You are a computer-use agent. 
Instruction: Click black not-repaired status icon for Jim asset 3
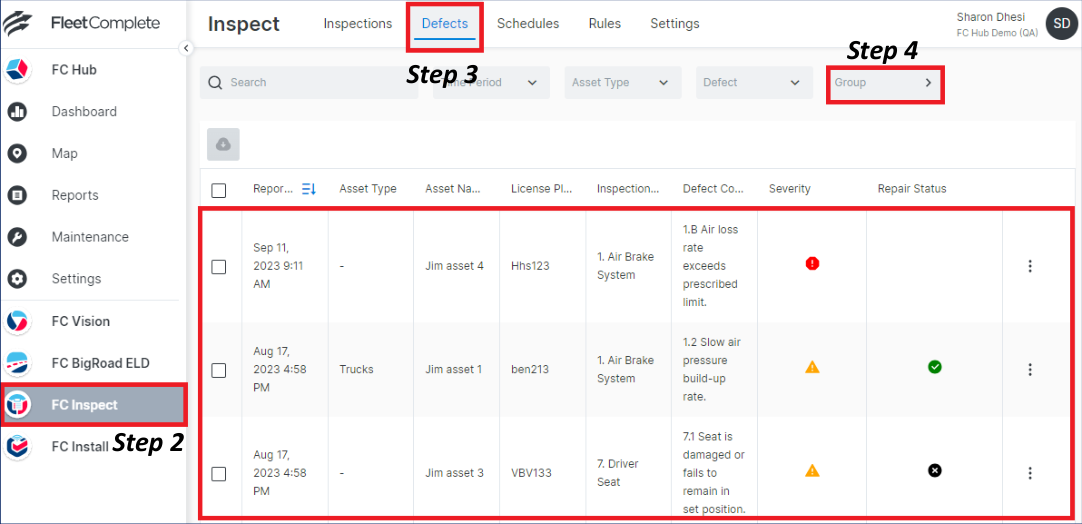pyautogui.click(x=934, y=471)
